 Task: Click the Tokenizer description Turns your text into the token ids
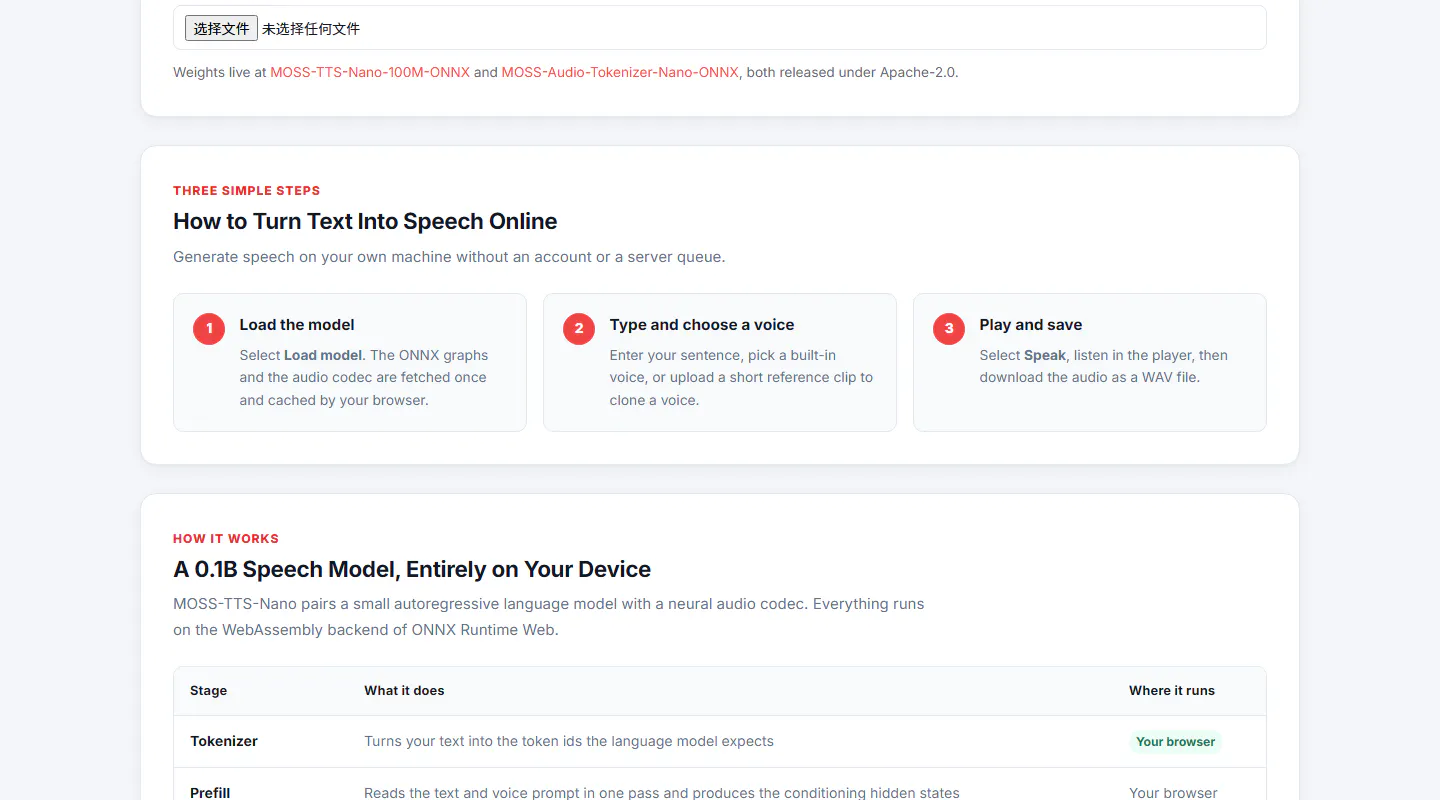click(x=569, y=741)
